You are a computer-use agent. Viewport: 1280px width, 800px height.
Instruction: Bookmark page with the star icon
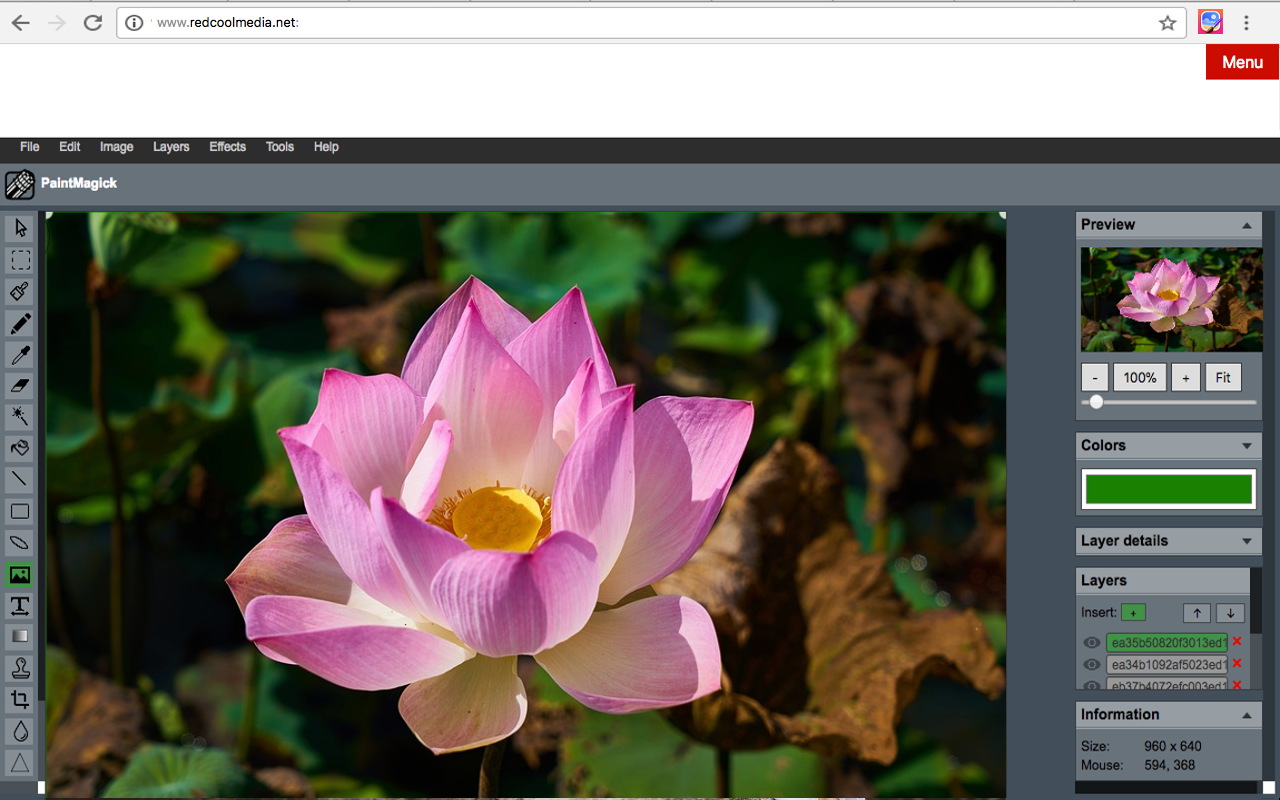[1167, 23]
